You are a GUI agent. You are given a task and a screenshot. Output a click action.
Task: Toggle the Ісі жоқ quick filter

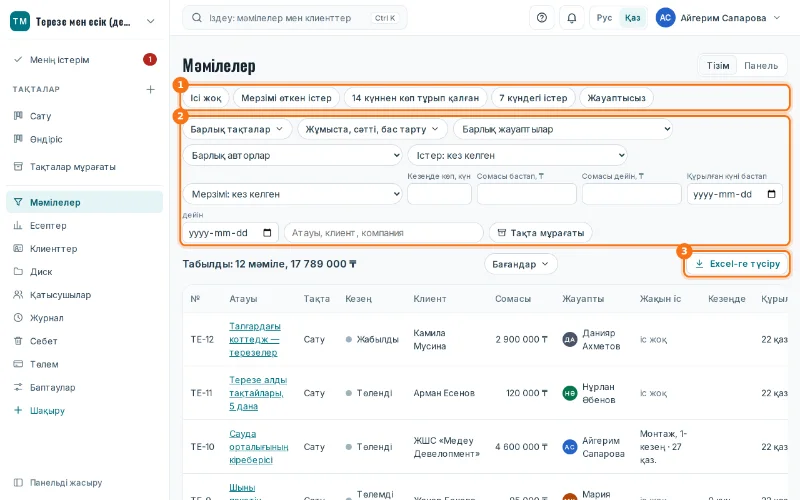click(x=206, y=97)
